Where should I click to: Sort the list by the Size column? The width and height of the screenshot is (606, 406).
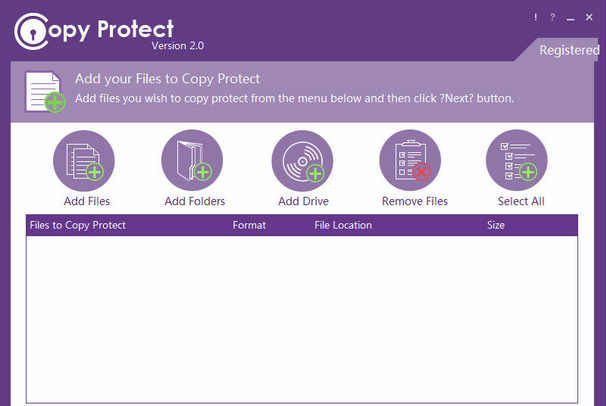(x=496, y=225)
